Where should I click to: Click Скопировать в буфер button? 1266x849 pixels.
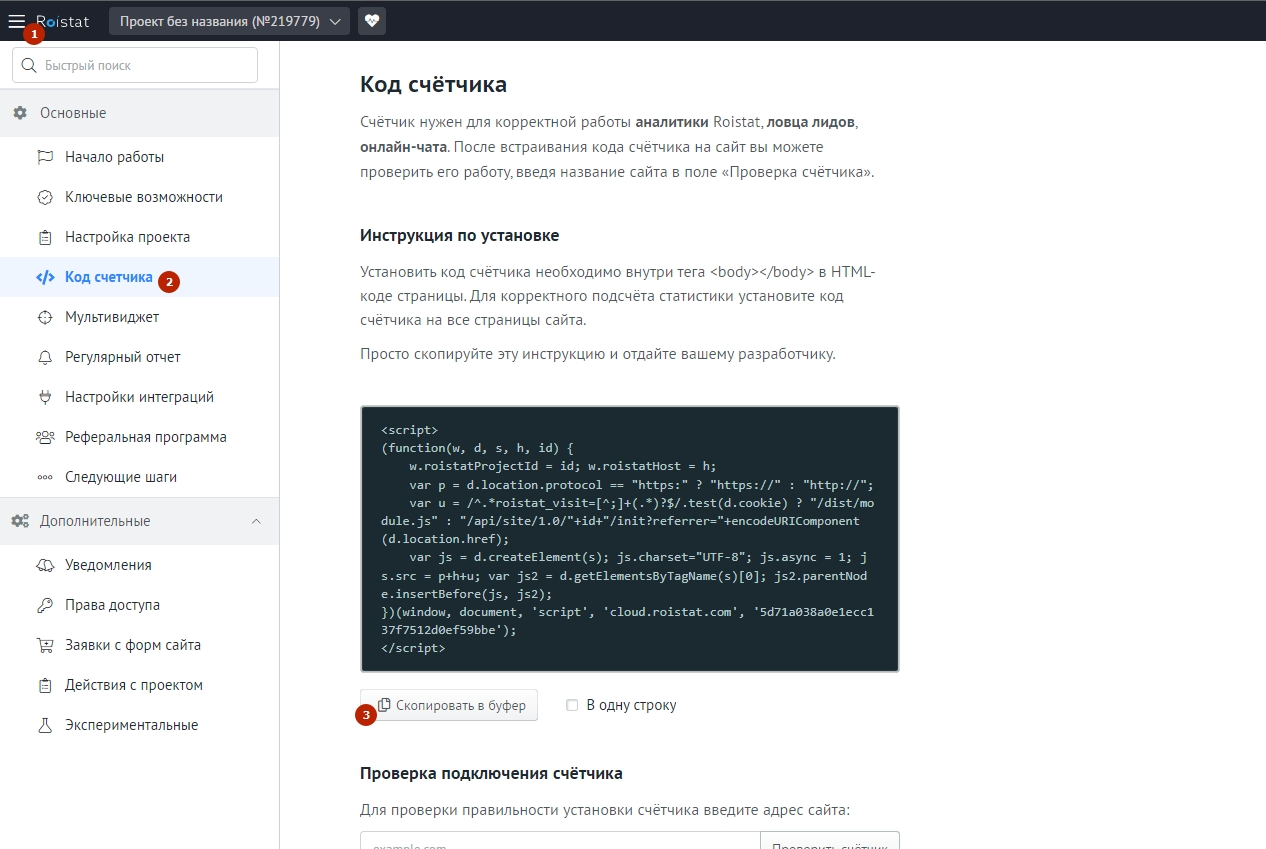449,705
